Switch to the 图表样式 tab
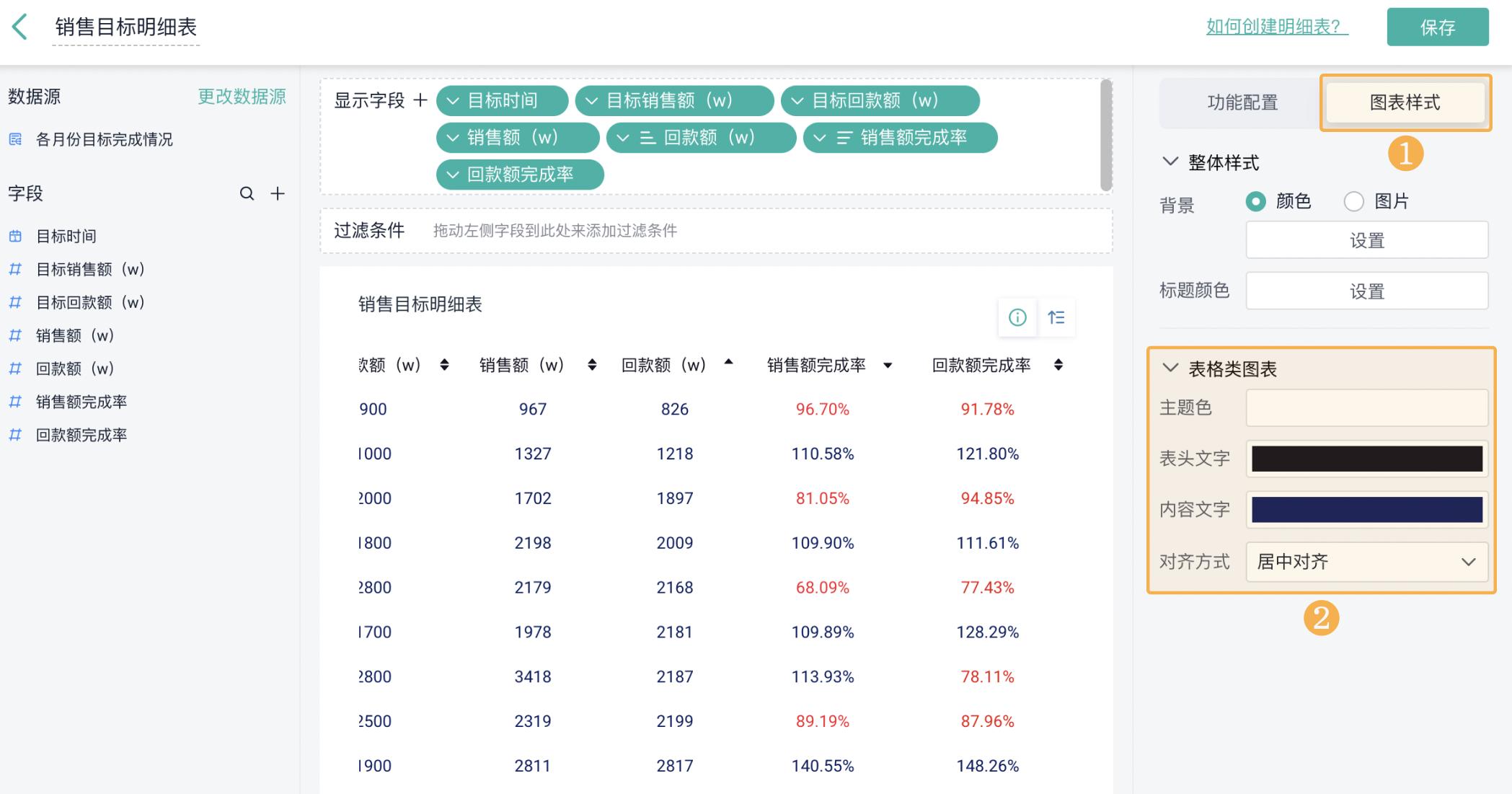The width and height of the screenshot is (1512, 794). (x=1405, y=102)
